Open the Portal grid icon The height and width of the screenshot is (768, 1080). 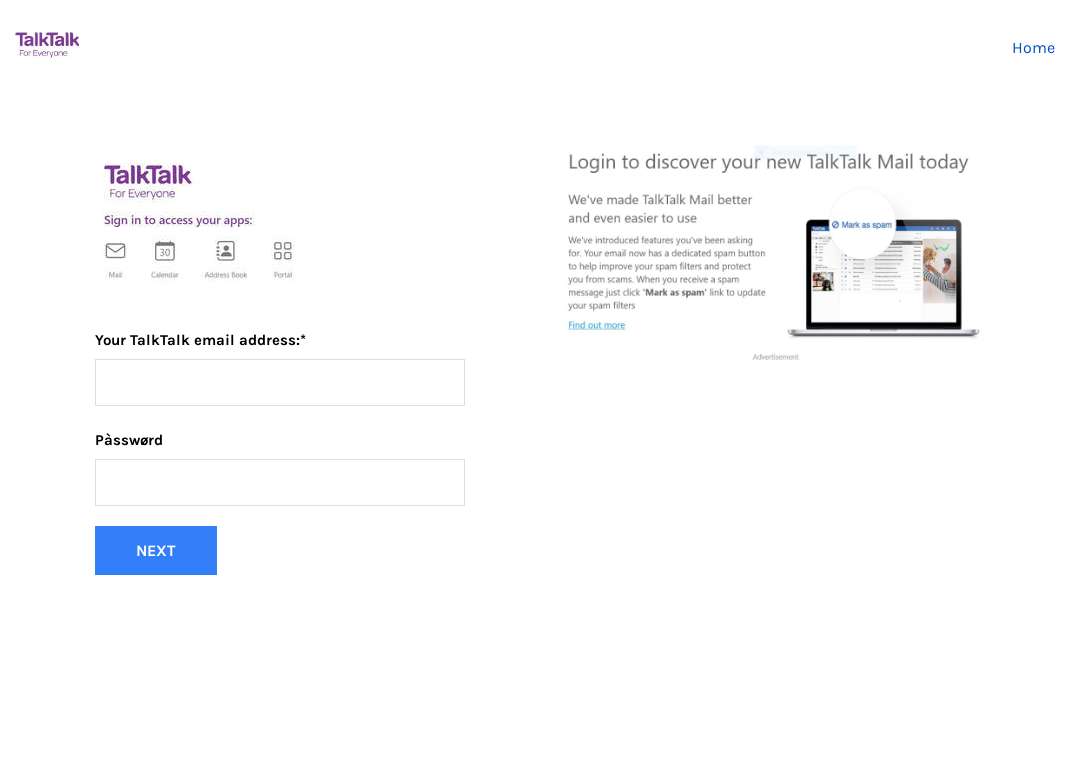tap(282, 251)
